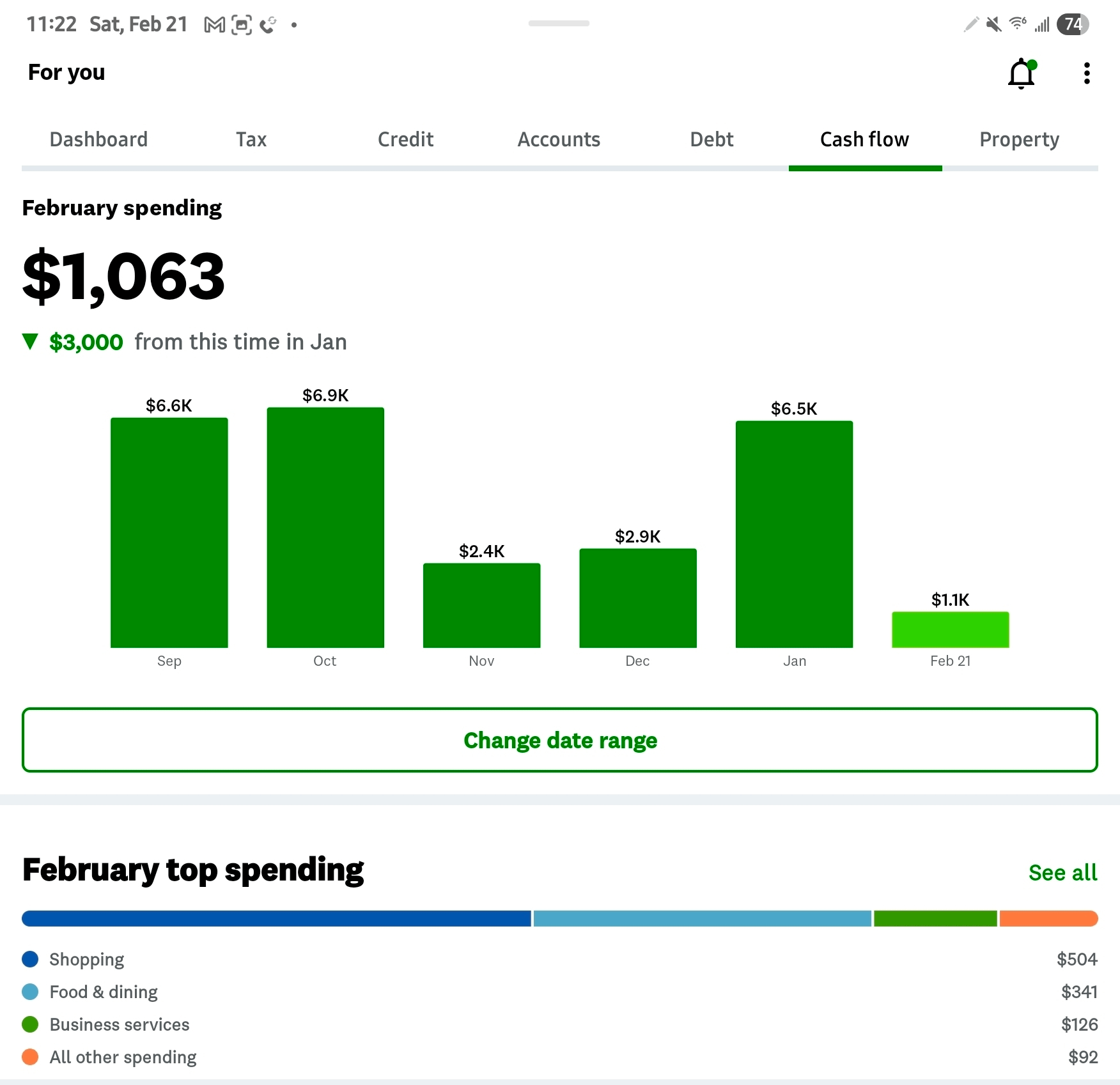Go to the Property tab
The image size is (1120, 1085).
[x=1019, y=139]
